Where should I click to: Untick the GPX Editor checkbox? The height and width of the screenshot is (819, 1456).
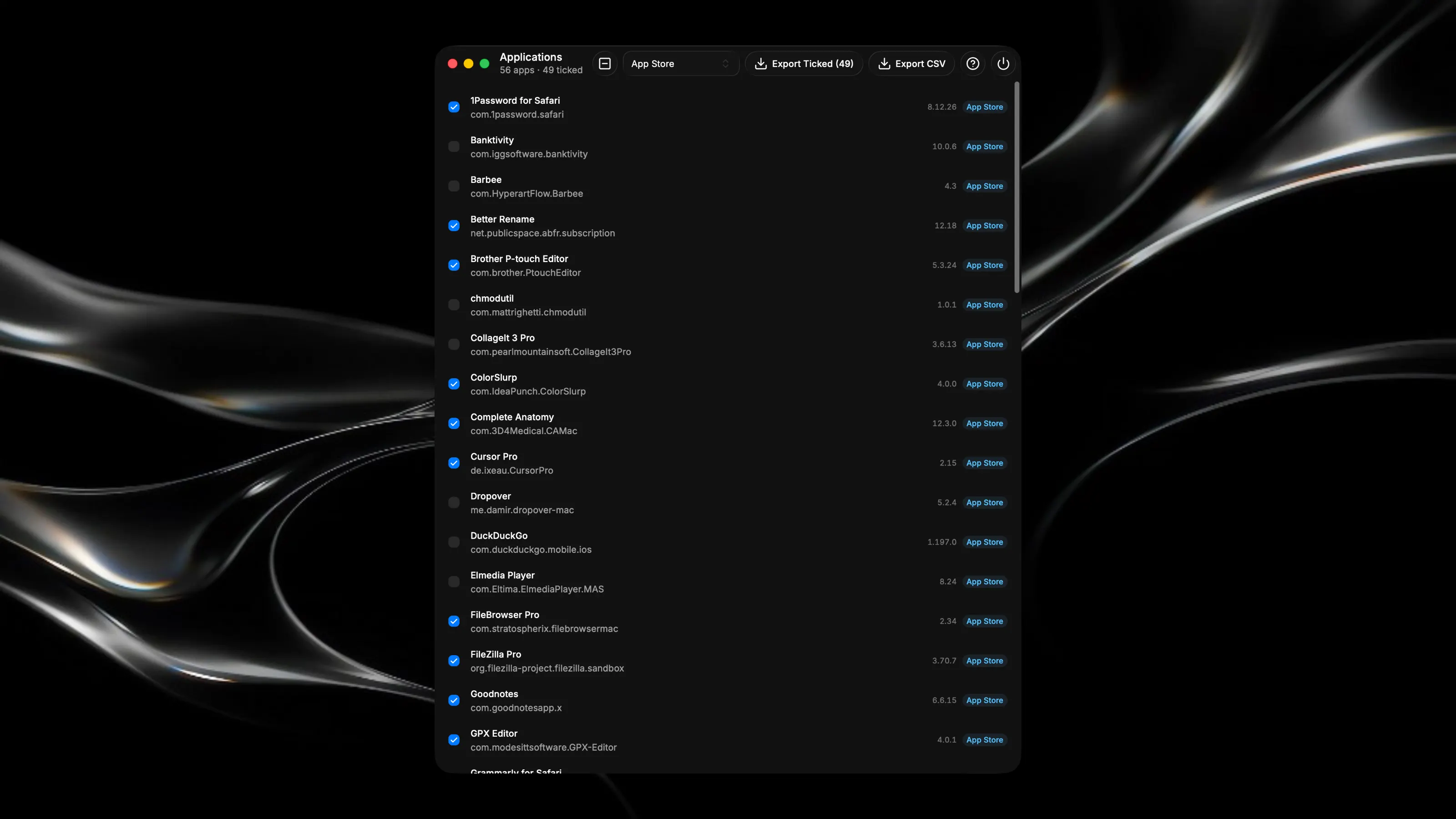454,740
